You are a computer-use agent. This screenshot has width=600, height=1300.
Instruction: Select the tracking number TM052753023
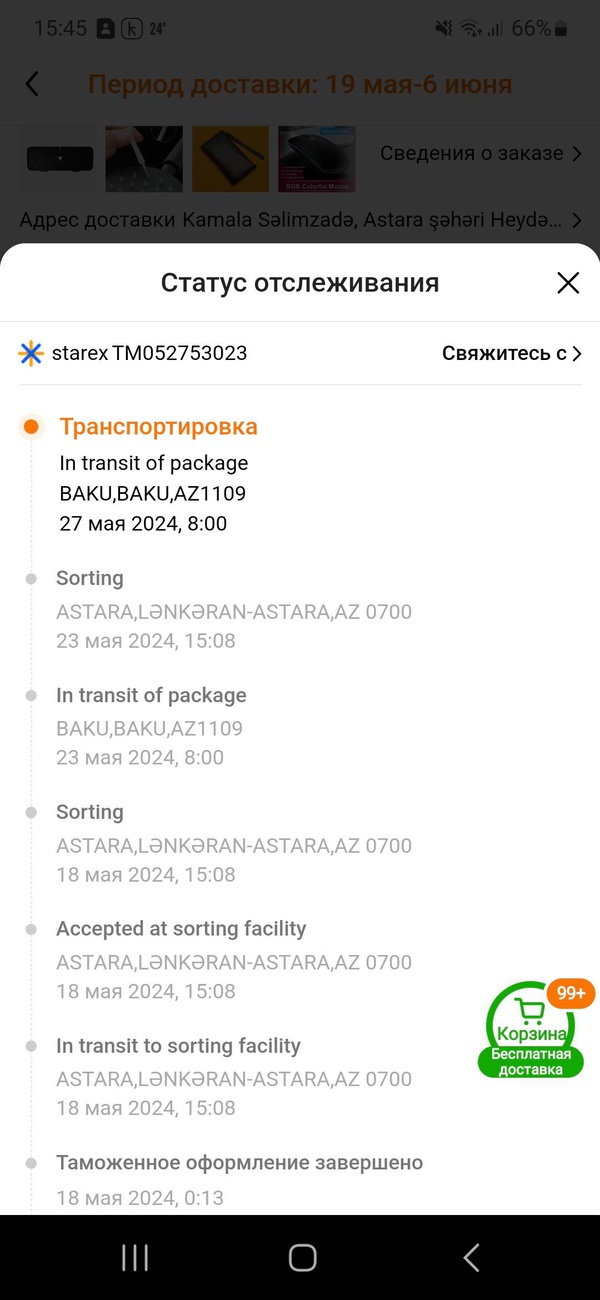click(x=179, y=353)
